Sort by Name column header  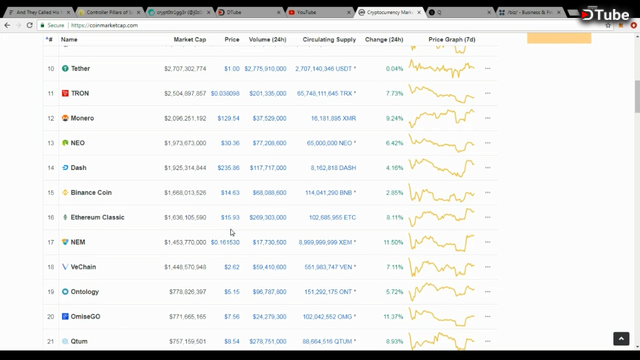coord(69,40)
